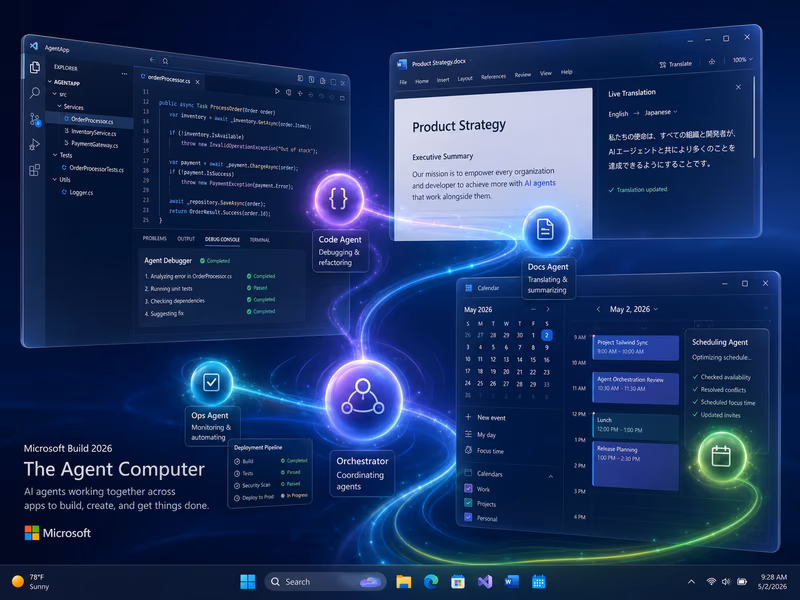Click the Orchestrator agent orb
Viewport: 800px width, 600px height.
click(x=363, y=399)
